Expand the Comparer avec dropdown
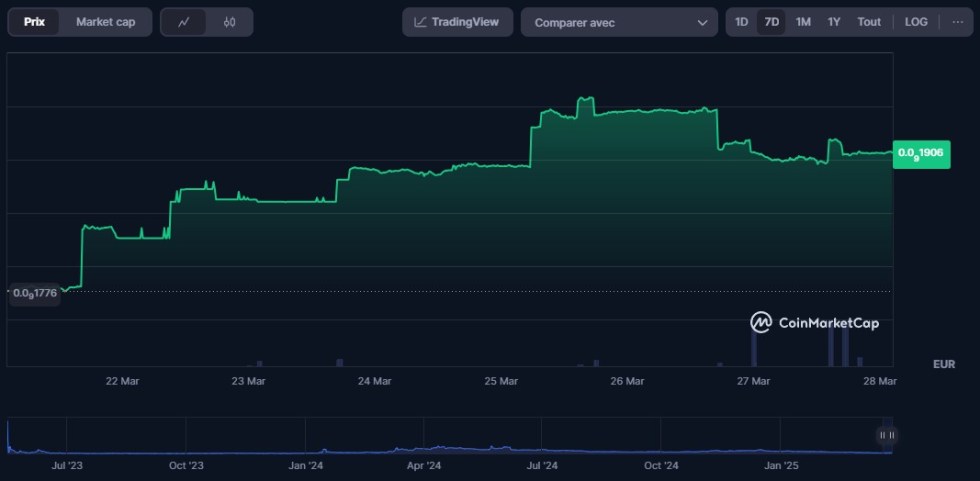The width and height of the screenshot is (980, 481). pos(619,22)
